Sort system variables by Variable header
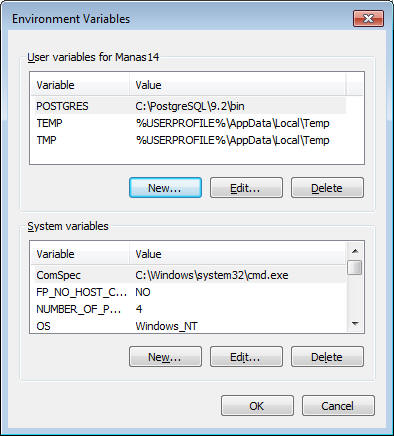Screen dimensions: 394x436 tap(80, 254)
